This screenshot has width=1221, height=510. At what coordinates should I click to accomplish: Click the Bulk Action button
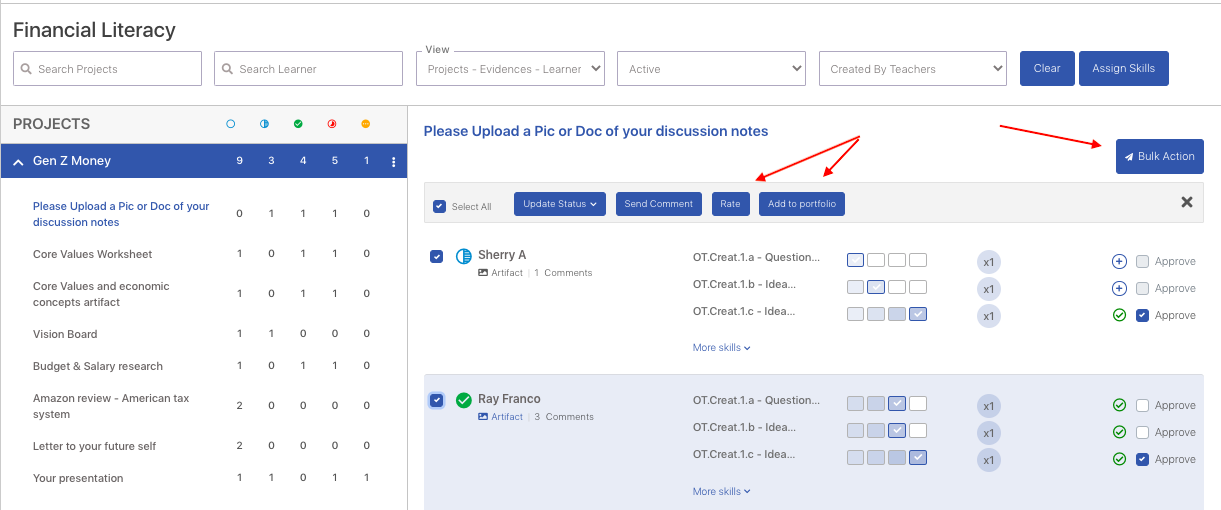tap(1160, 156)
